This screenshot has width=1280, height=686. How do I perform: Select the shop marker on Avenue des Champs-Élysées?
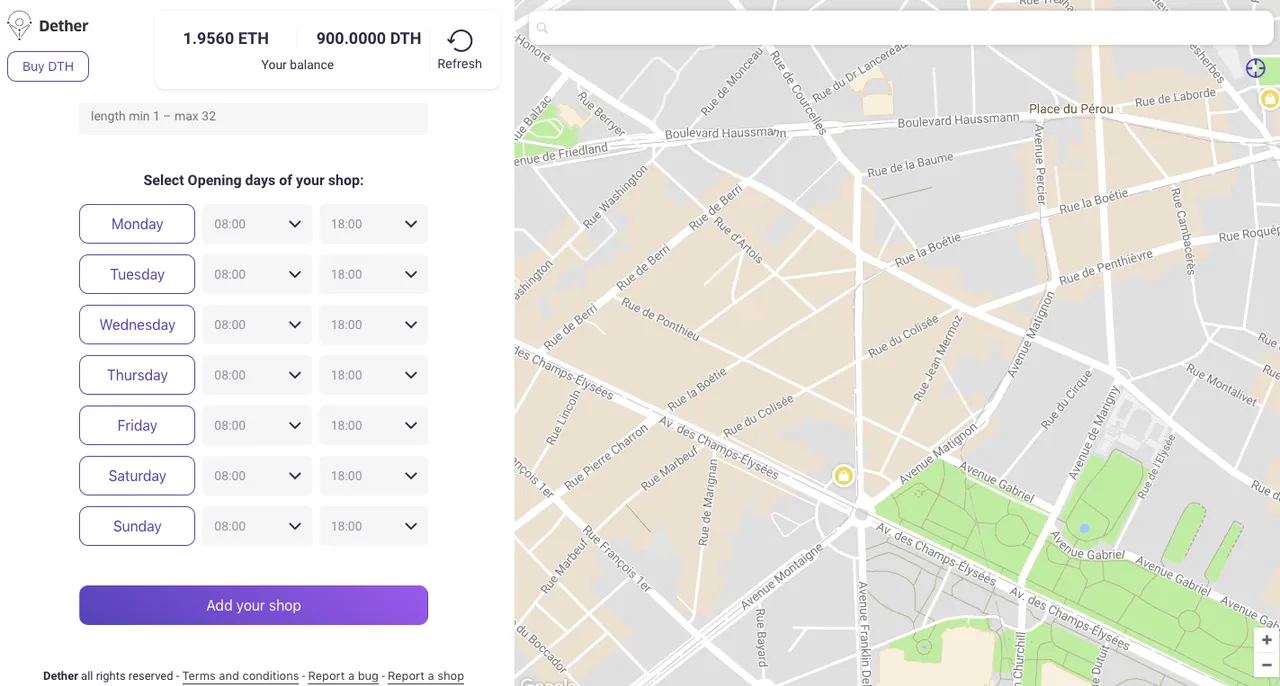pyautogui.click(x=843, y=475)
